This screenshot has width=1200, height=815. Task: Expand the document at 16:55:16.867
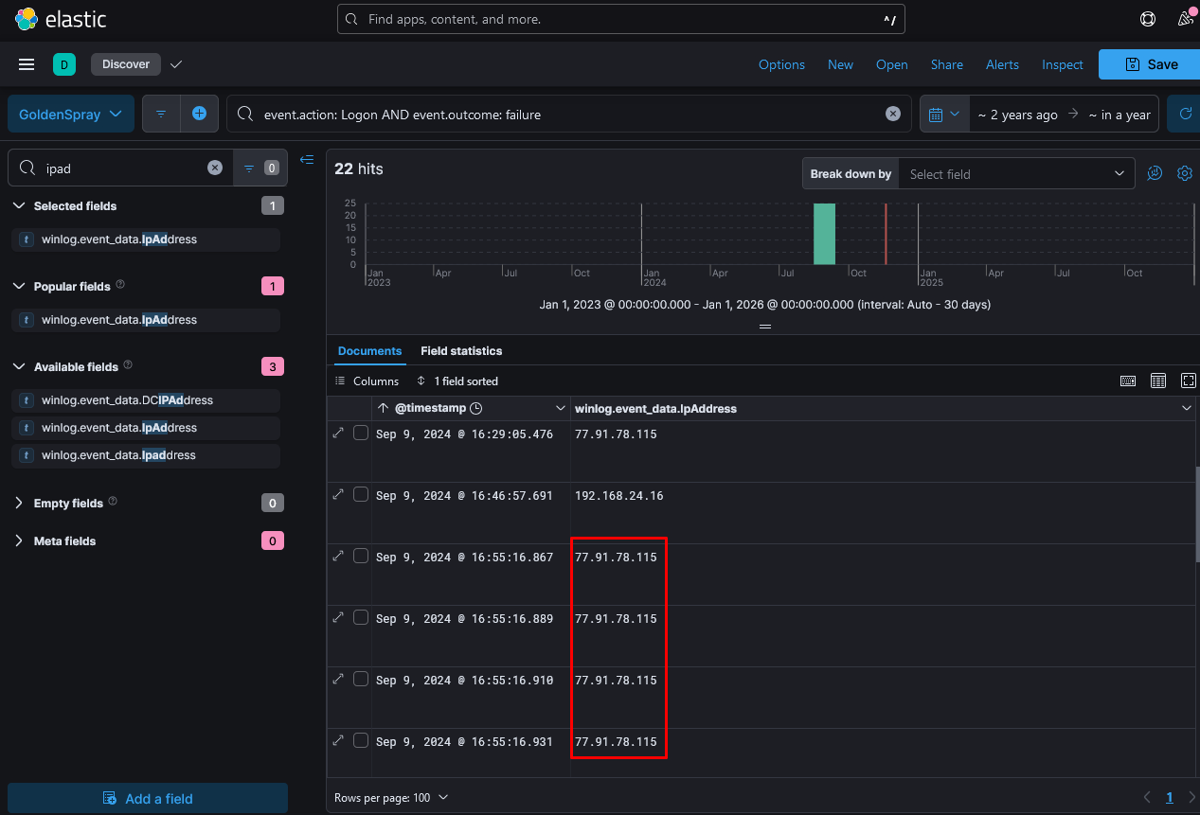tap(339, 556)
